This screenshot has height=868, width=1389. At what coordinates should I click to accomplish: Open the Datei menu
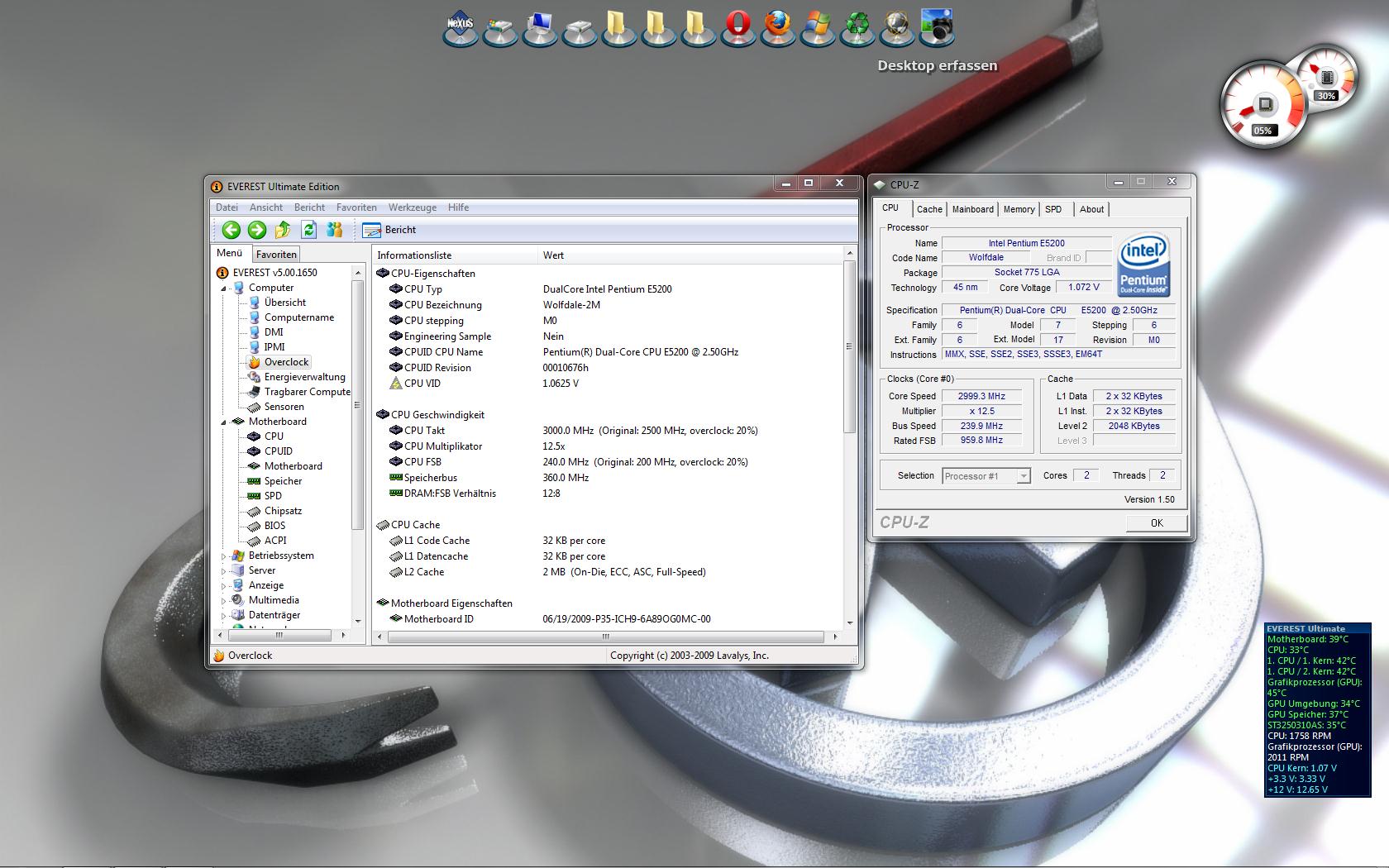(227, 207)
